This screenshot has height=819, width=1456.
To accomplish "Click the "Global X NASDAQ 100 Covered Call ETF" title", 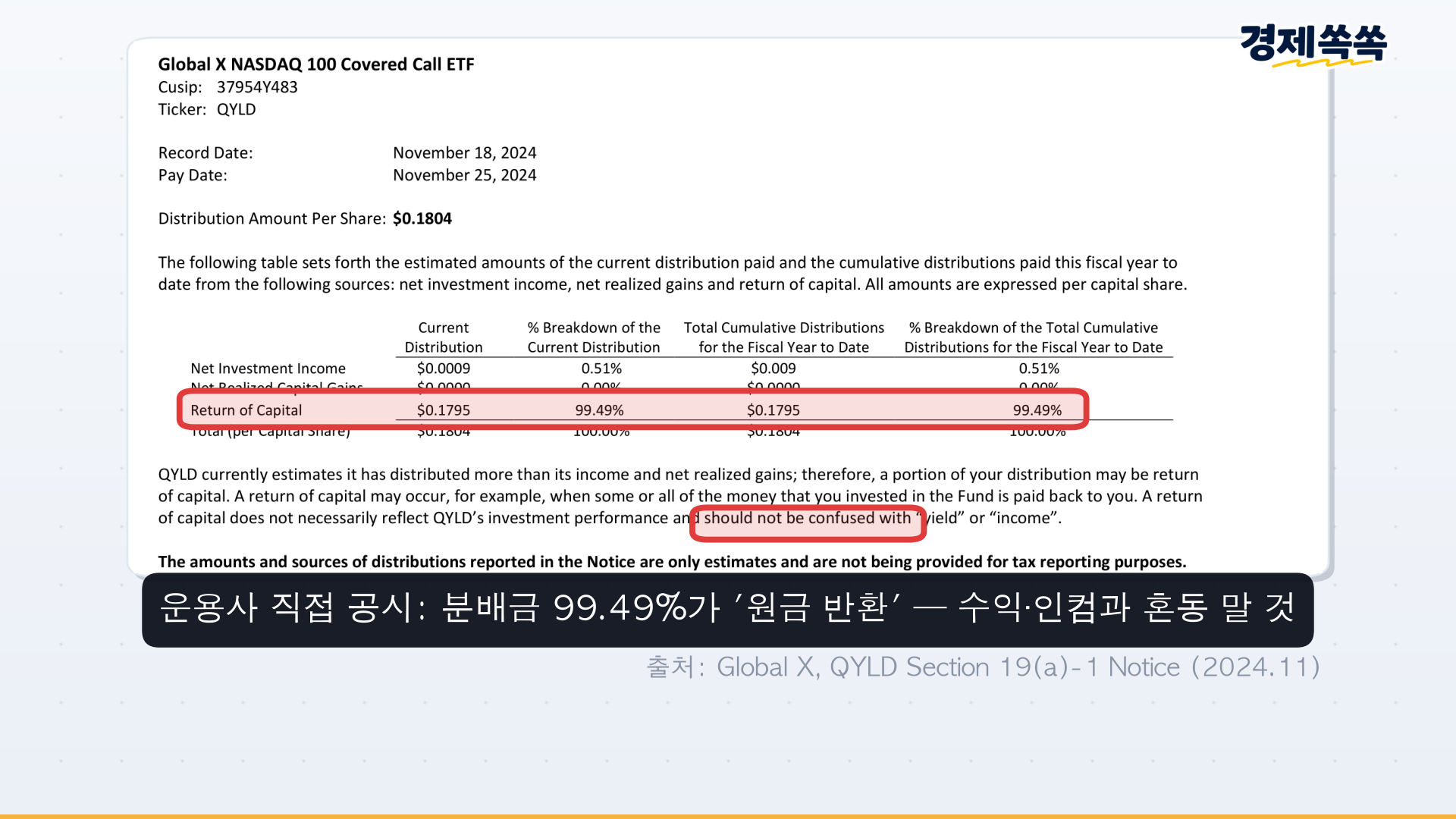I will [x=315, y=64].
